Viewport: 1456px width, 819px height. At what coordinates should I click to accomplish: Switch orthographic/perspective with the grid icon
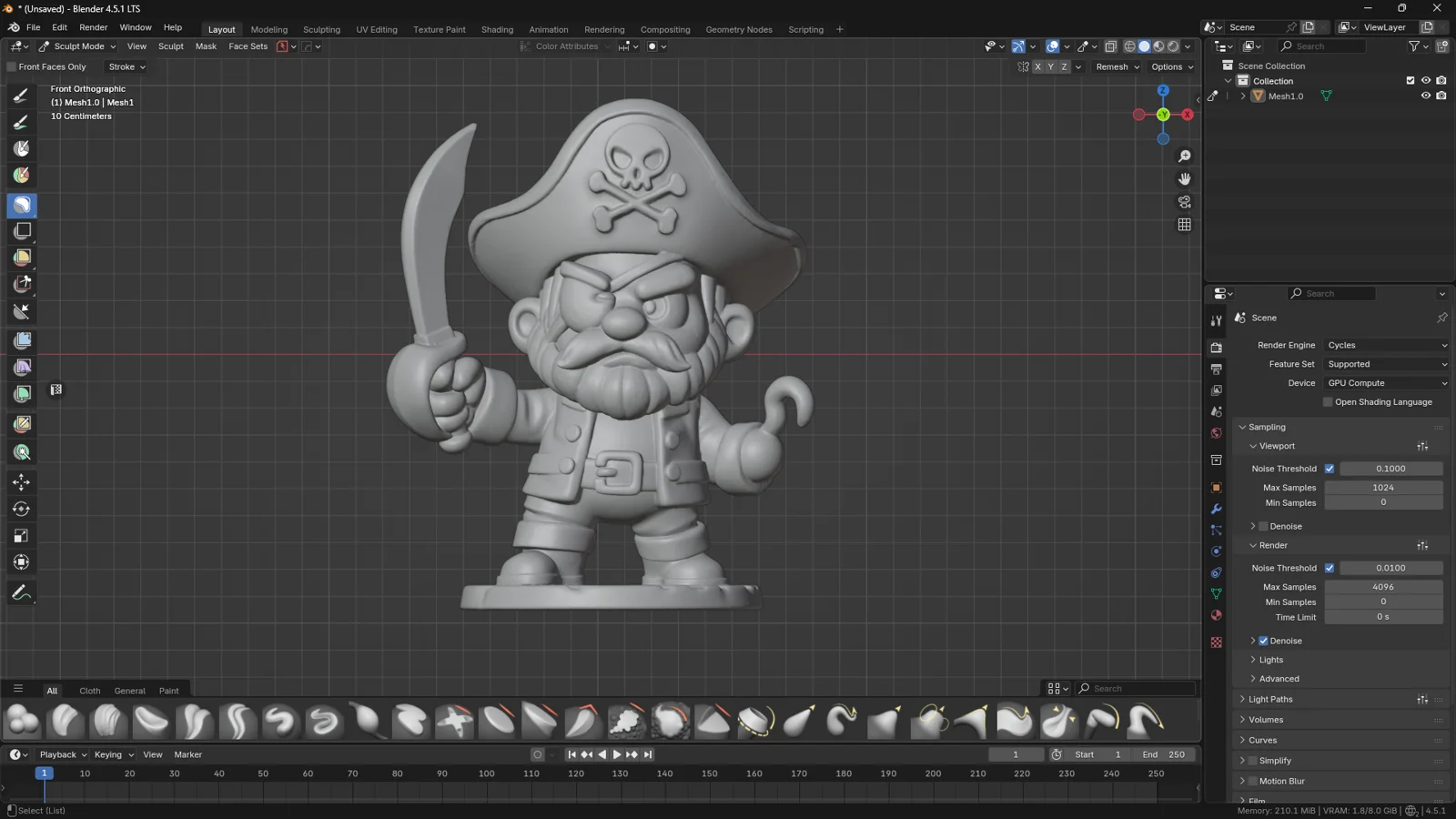[1184, 225]
